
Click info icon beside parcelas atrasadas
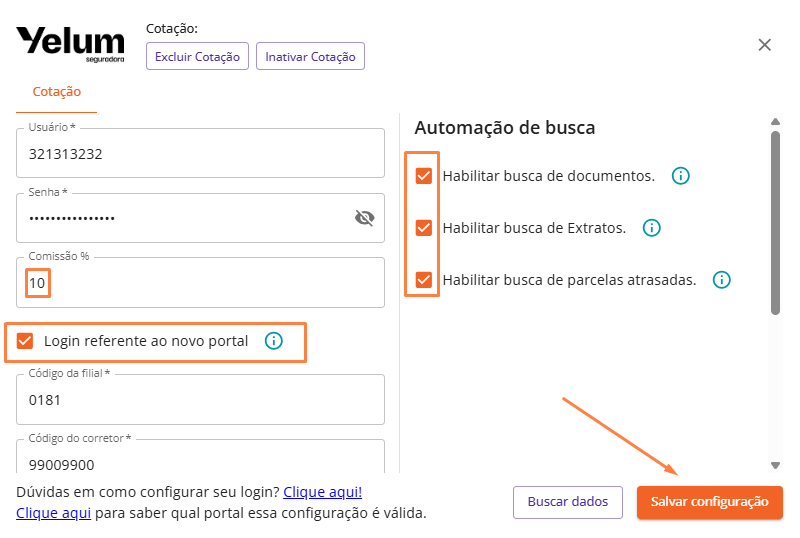point(722,280)
